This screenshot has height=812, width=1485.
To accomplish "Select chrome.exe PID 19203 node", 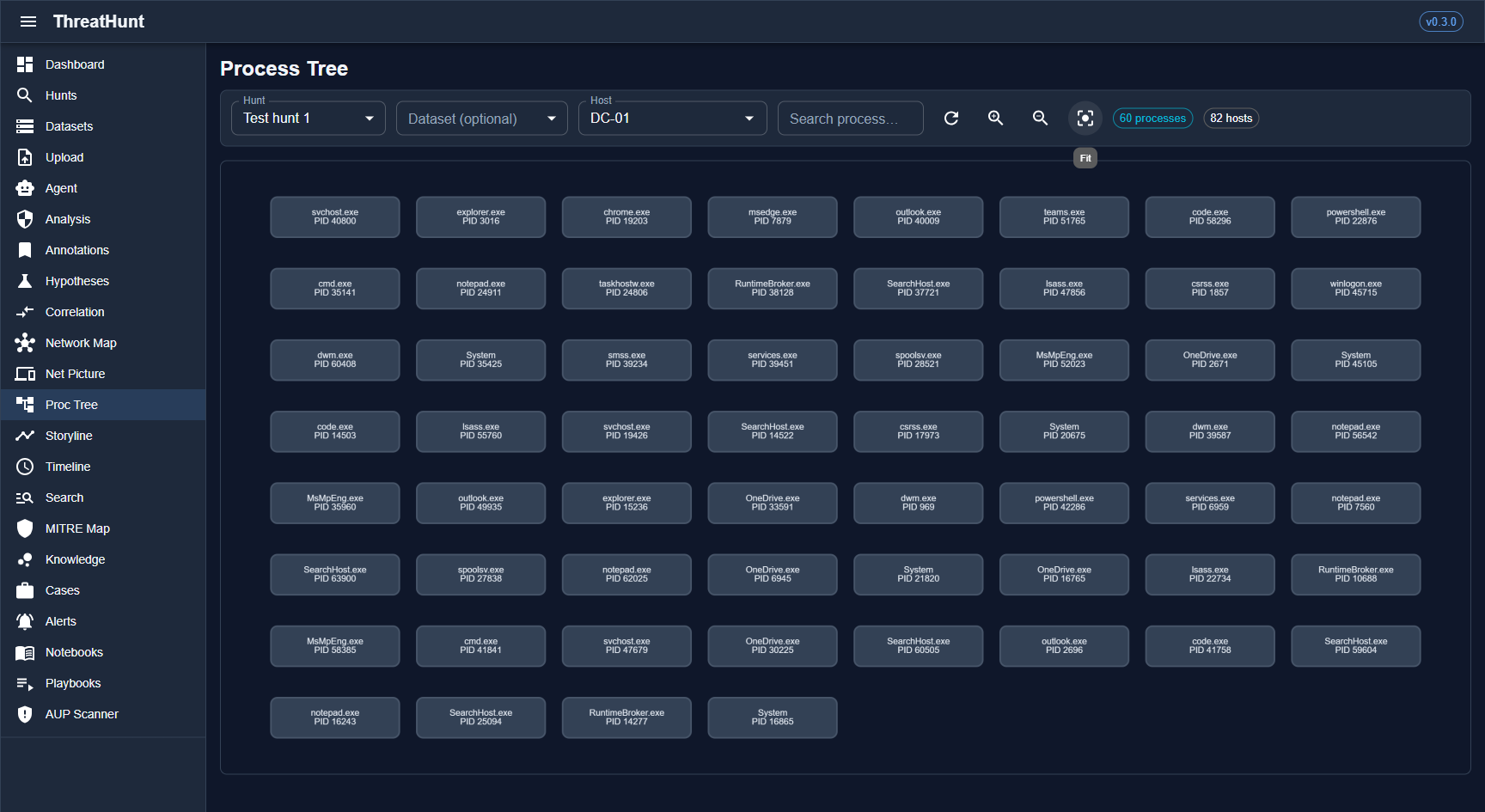I will pyautogui.click(x=626, y=217).
